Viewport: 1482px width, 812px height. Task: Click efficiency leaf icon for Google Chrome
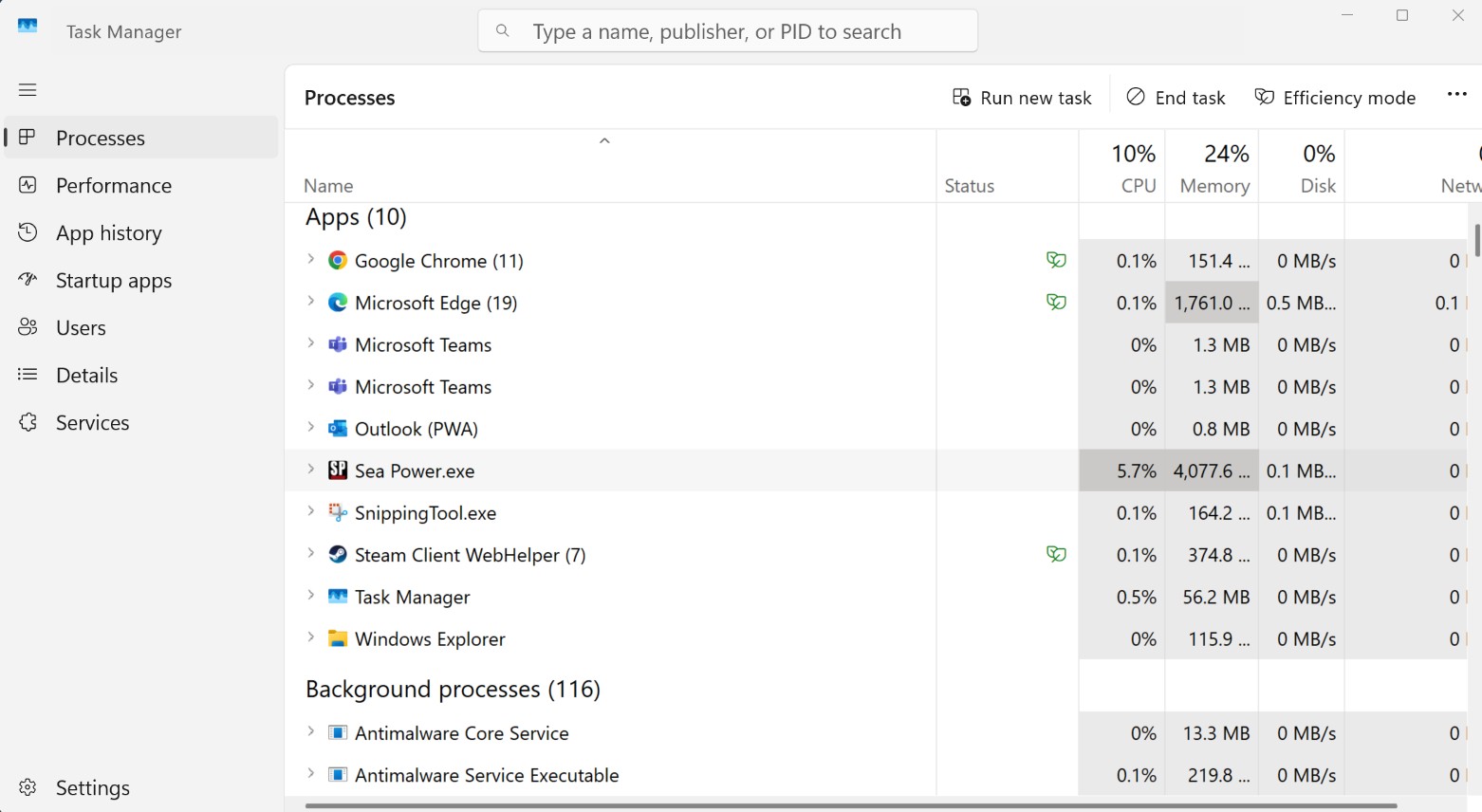pyautogui.click(x=1056, y=260)
